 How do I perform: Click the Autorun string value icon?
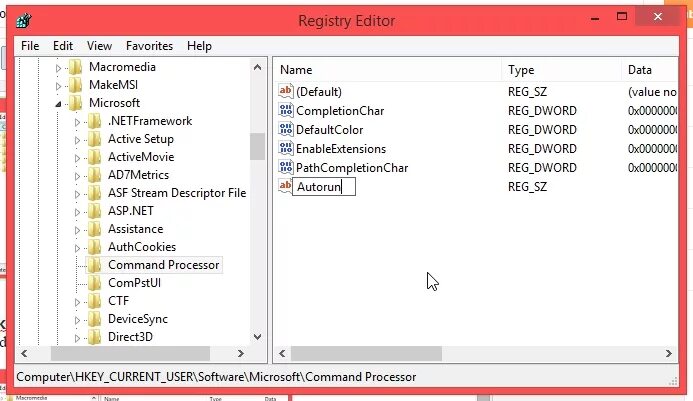(285, 186)
